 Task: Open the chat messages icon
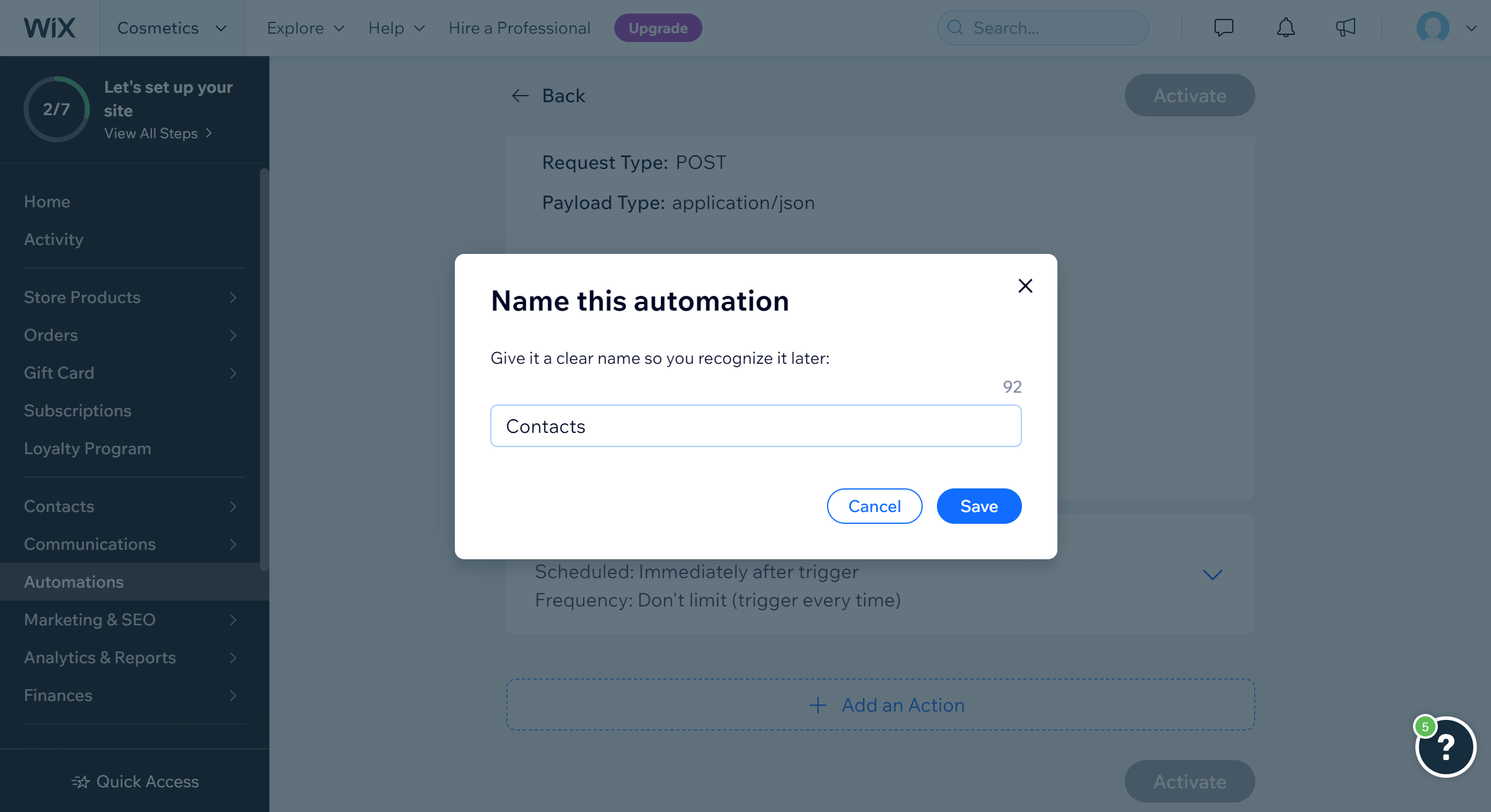(1223, 28)
